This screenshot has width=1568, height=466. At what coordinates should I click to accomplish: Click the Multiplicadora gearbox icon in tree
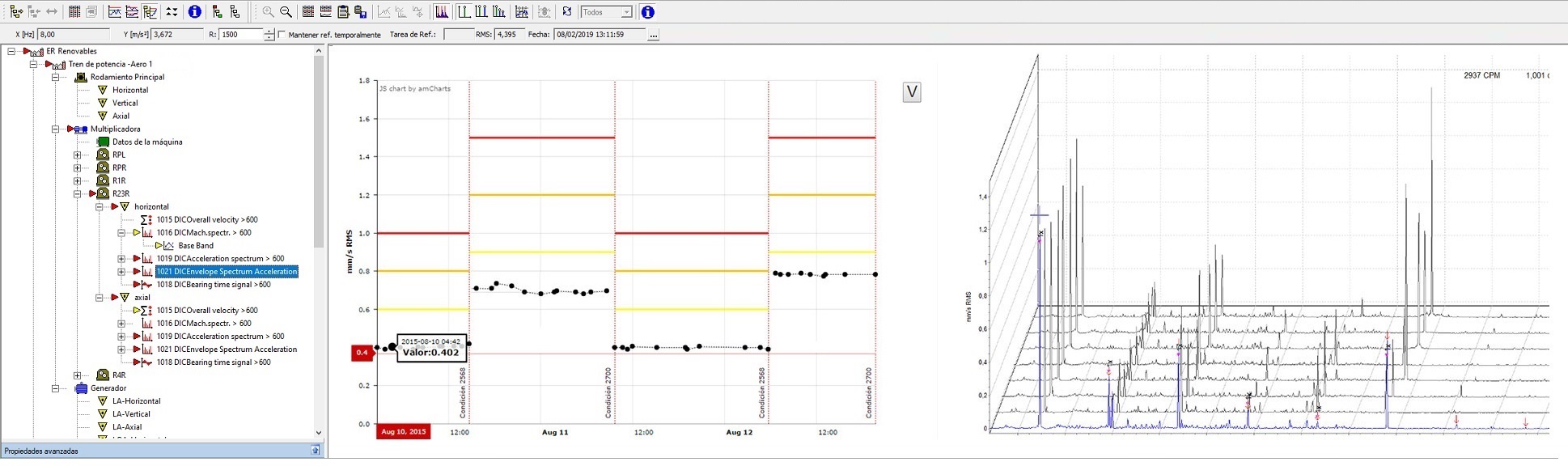point(81,129)
